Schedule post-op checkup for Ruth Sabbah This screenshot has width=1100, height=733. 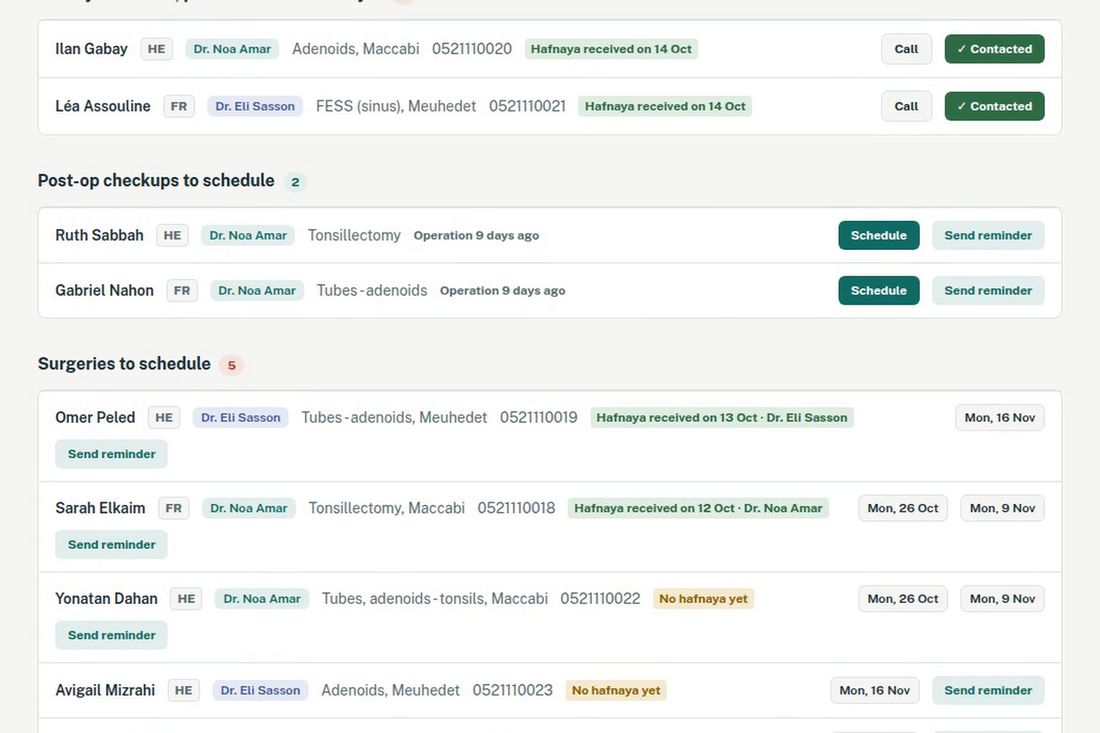(x=878, y=236)
